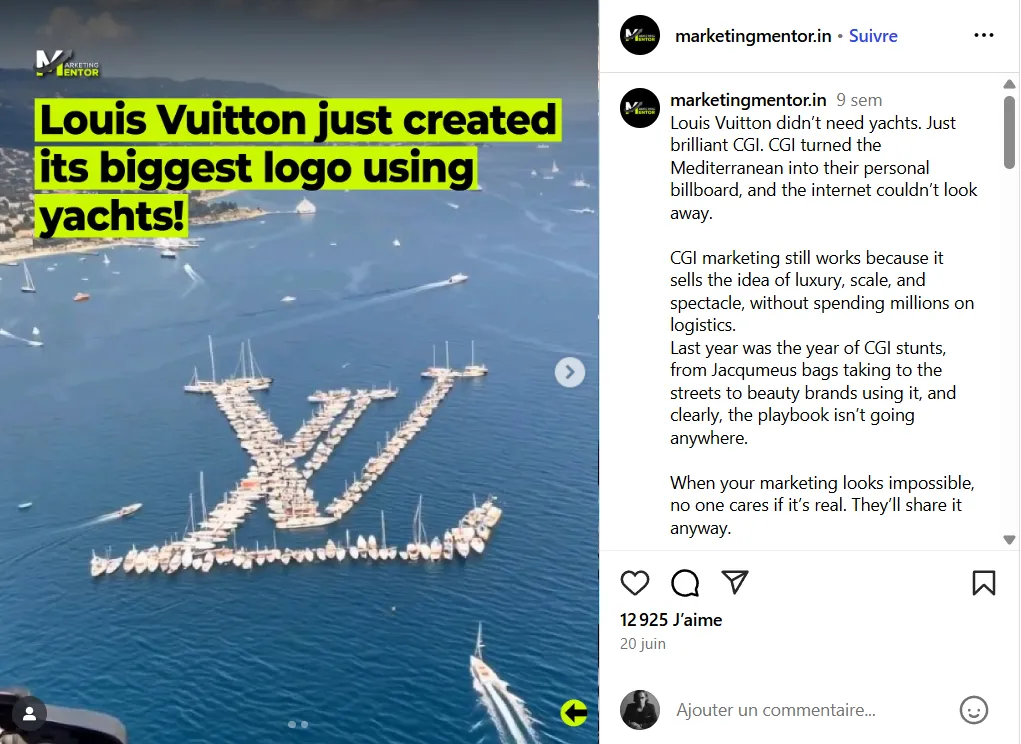This screenshot has width=1021, height=744.
Task: Save post with bookmark icon
Action: (x=983, y=583)
